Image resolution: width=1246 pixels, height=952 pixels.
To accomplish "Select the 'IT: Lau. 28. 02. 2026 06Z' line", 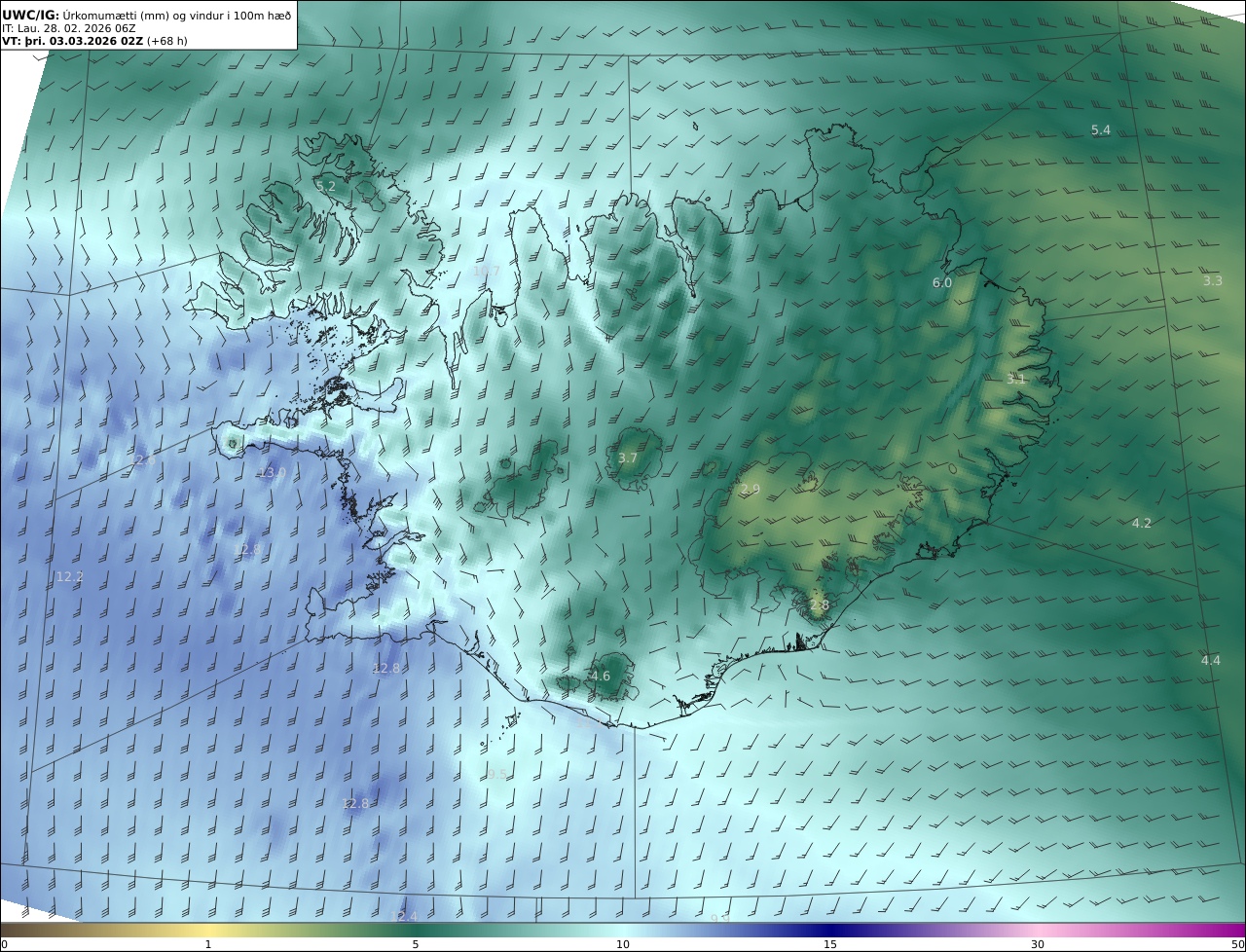I will click(68, 28).
